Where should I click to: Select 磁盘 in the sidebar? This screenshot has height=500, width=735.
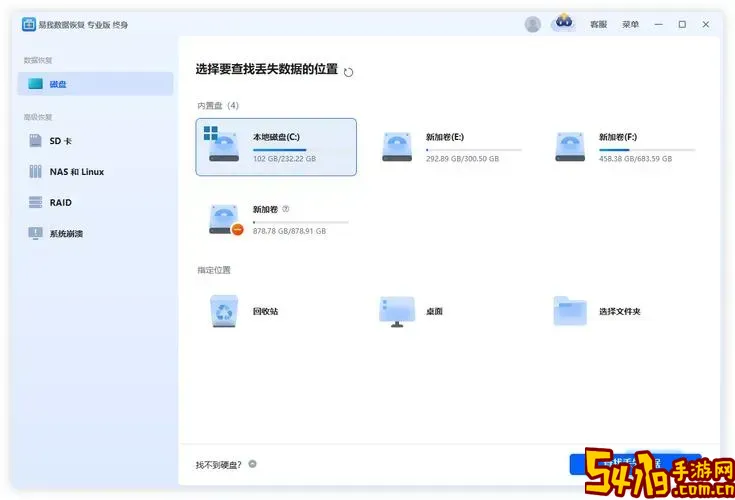(x=95, y=84)
